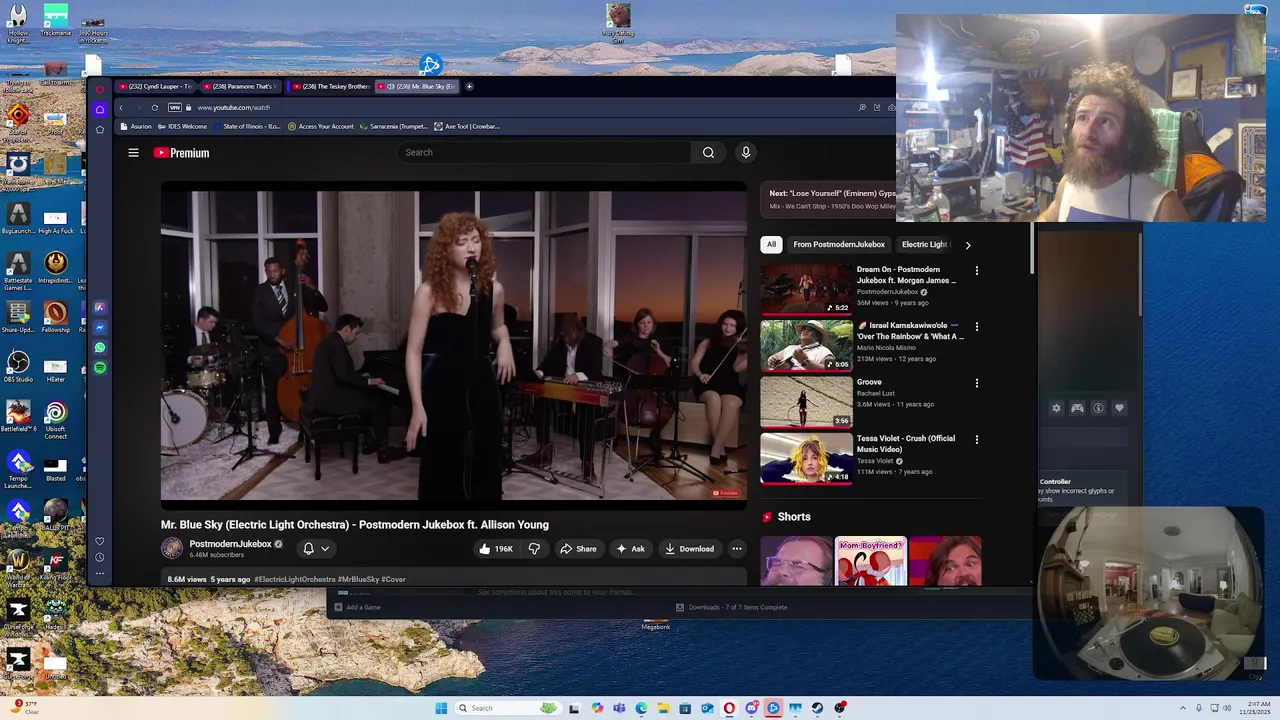
Task: Open options for Groove video
Action: [977, 383]
